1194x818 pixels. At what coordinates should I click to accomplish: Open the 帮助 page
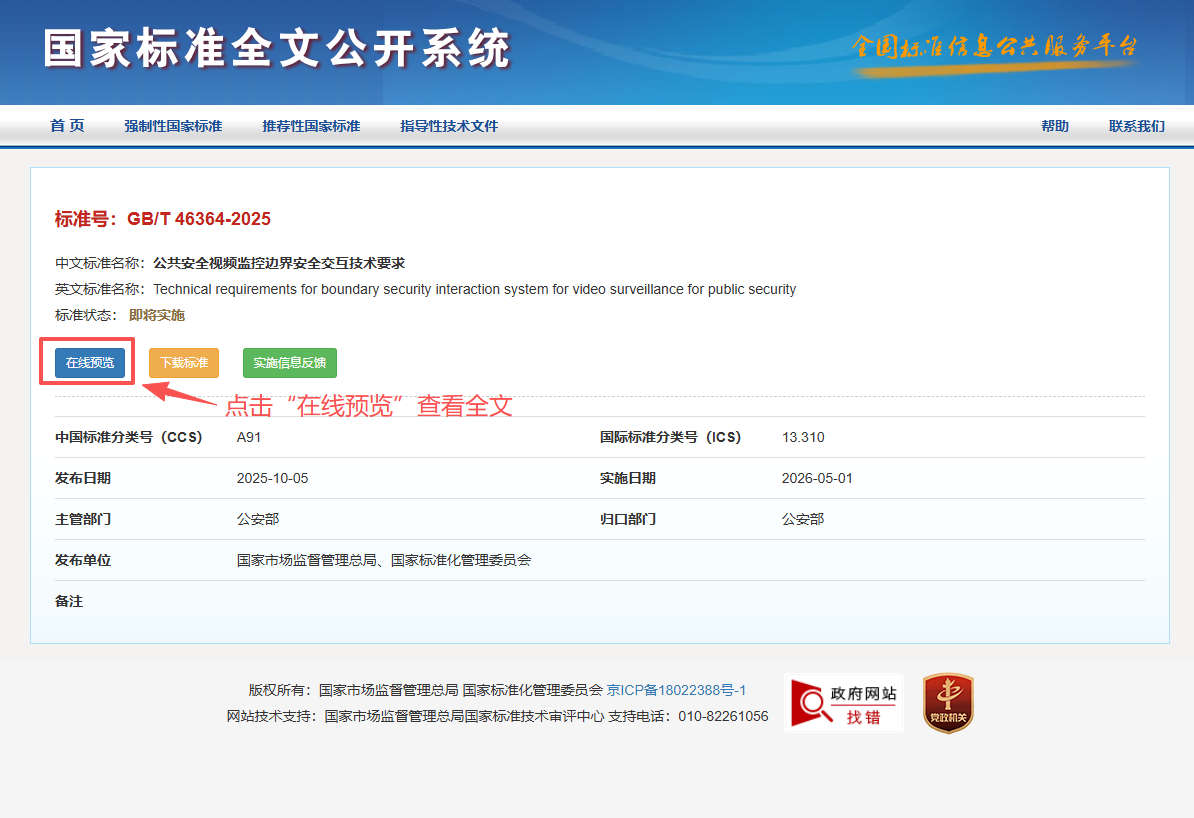[1054, 126]
